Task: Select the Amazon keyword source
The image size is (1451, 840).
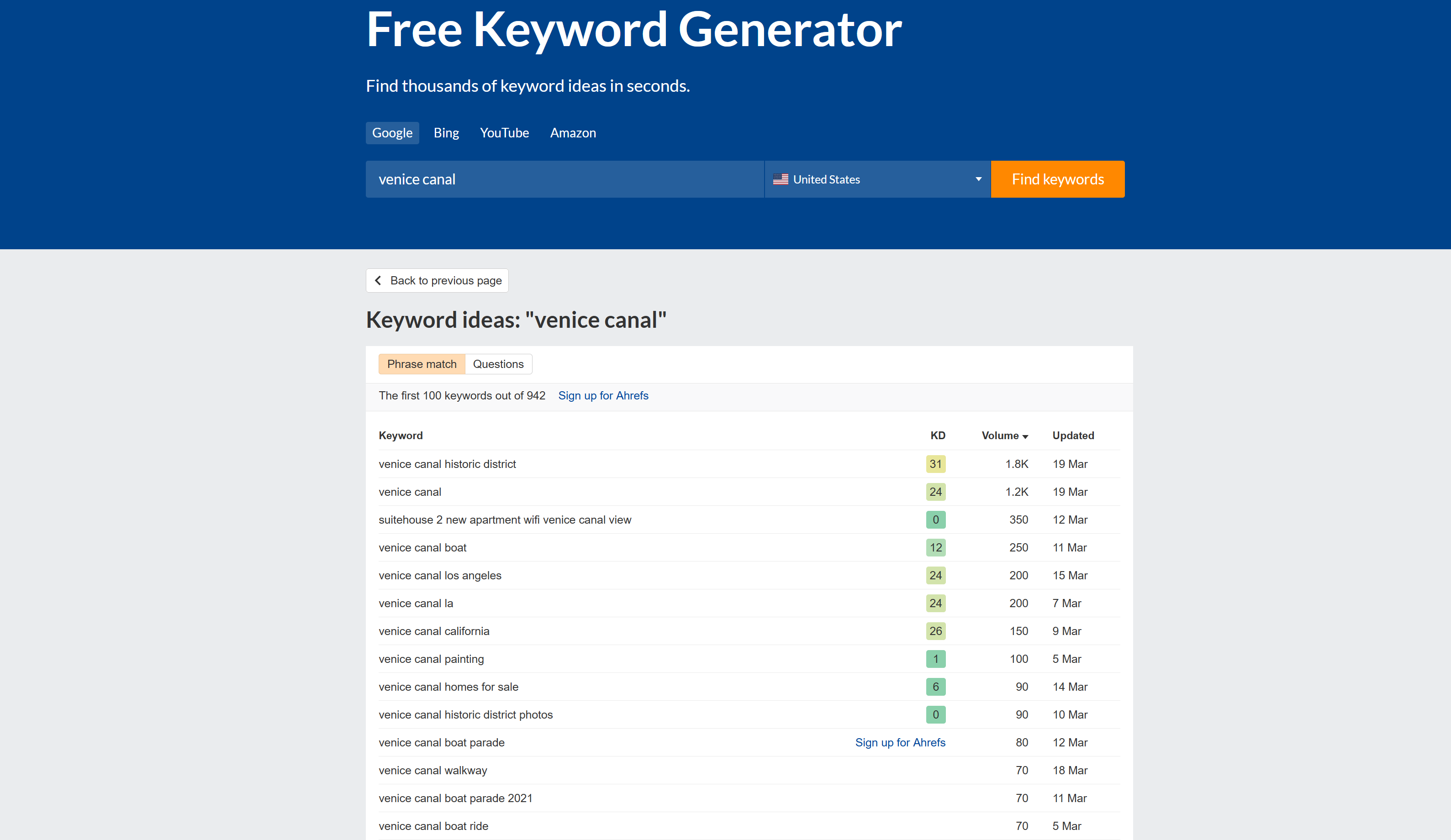Action: [x=573, y=132]
